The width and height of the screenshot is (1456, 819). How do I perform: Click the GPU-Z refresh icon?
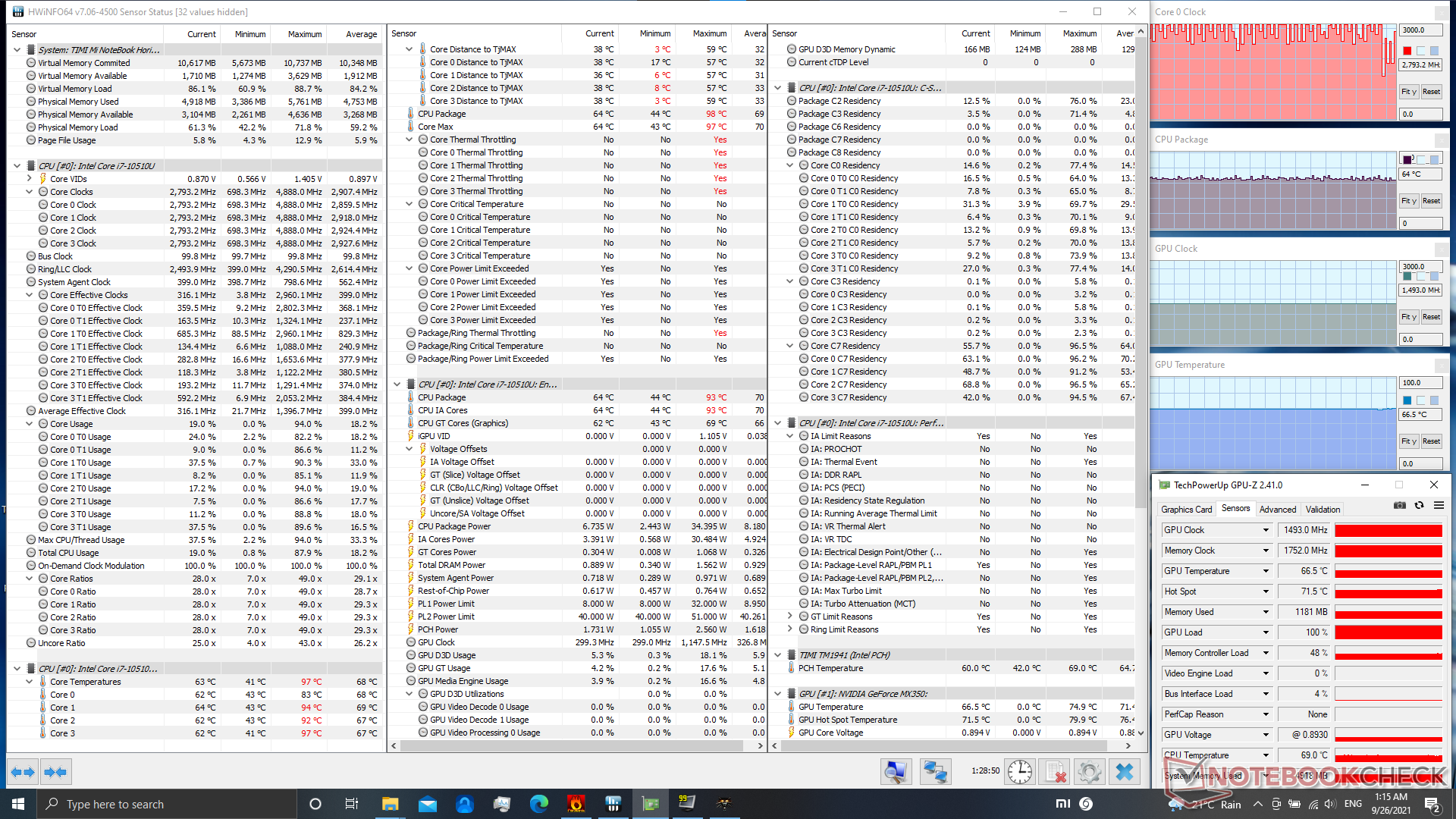click(x=1419, y=506)
